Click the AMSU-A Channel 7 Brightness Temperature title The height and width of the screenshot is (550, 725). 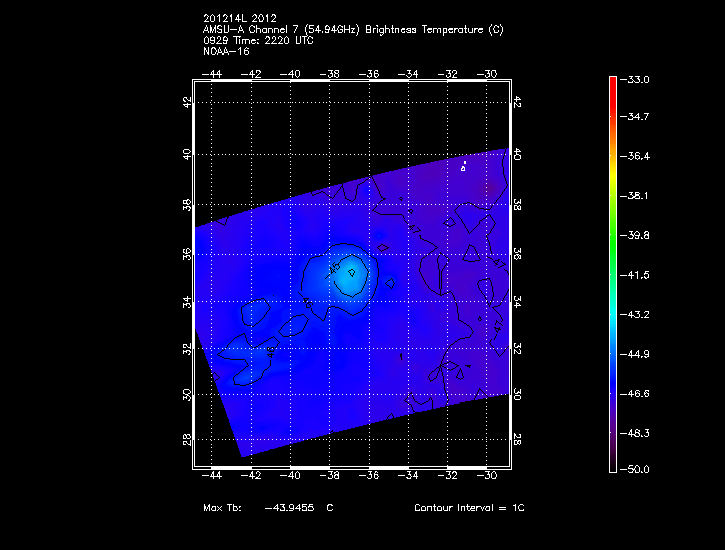[352, 30]
